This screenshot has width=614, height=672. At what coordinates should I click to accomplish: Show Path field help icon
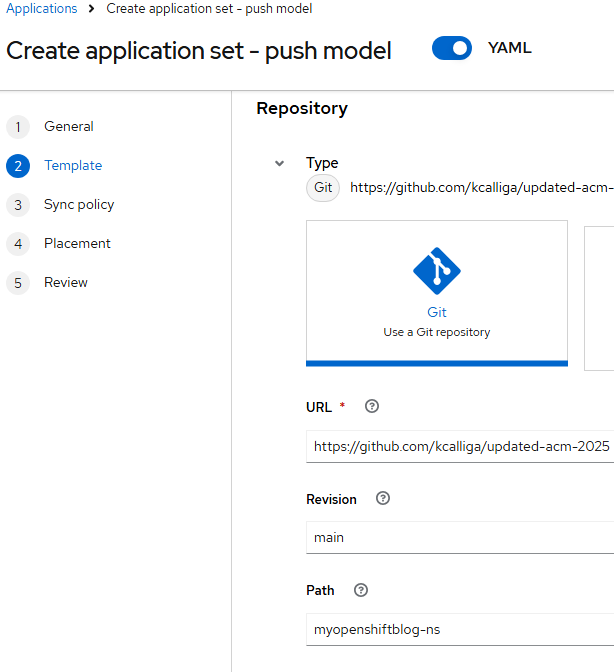tap(361, 590)
